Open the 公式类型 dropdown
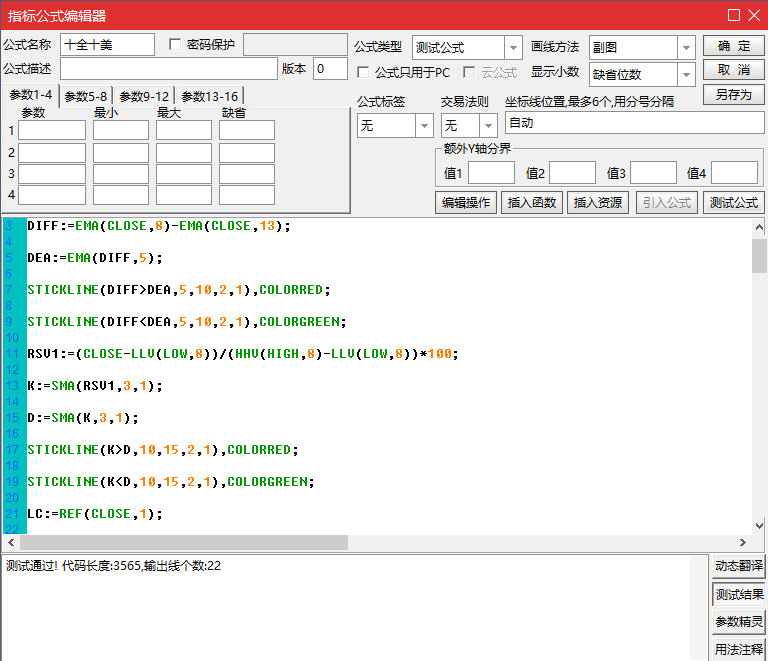768x661 pixels. pos(513,48)
